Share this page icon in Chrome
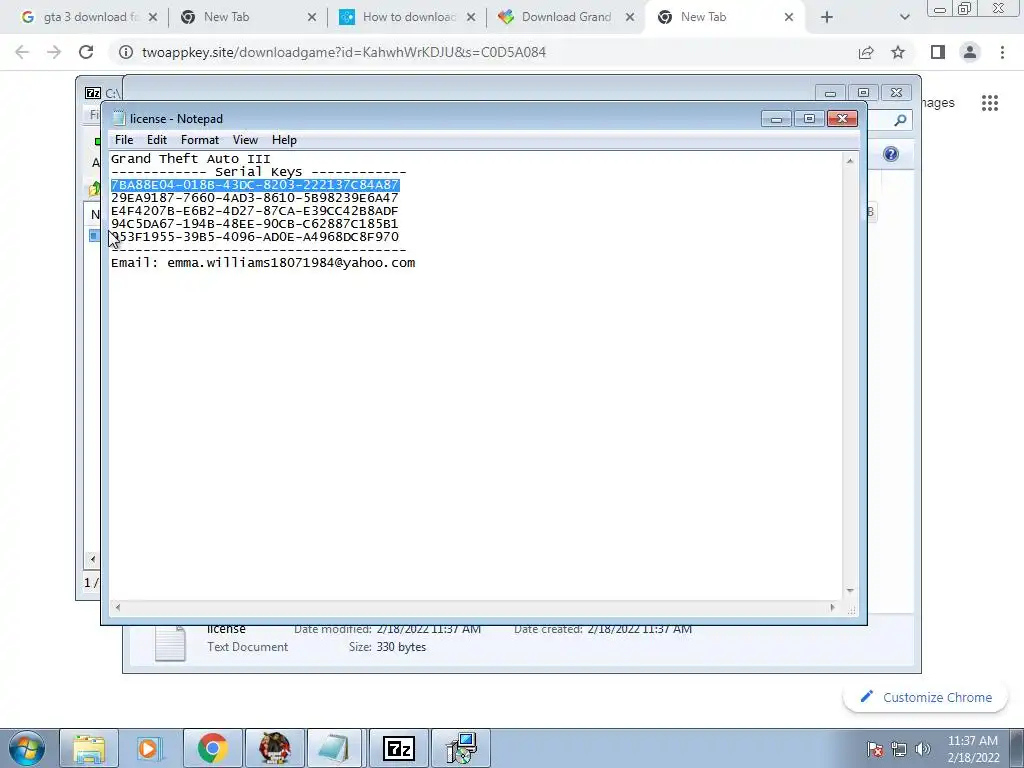 [866, 52]
